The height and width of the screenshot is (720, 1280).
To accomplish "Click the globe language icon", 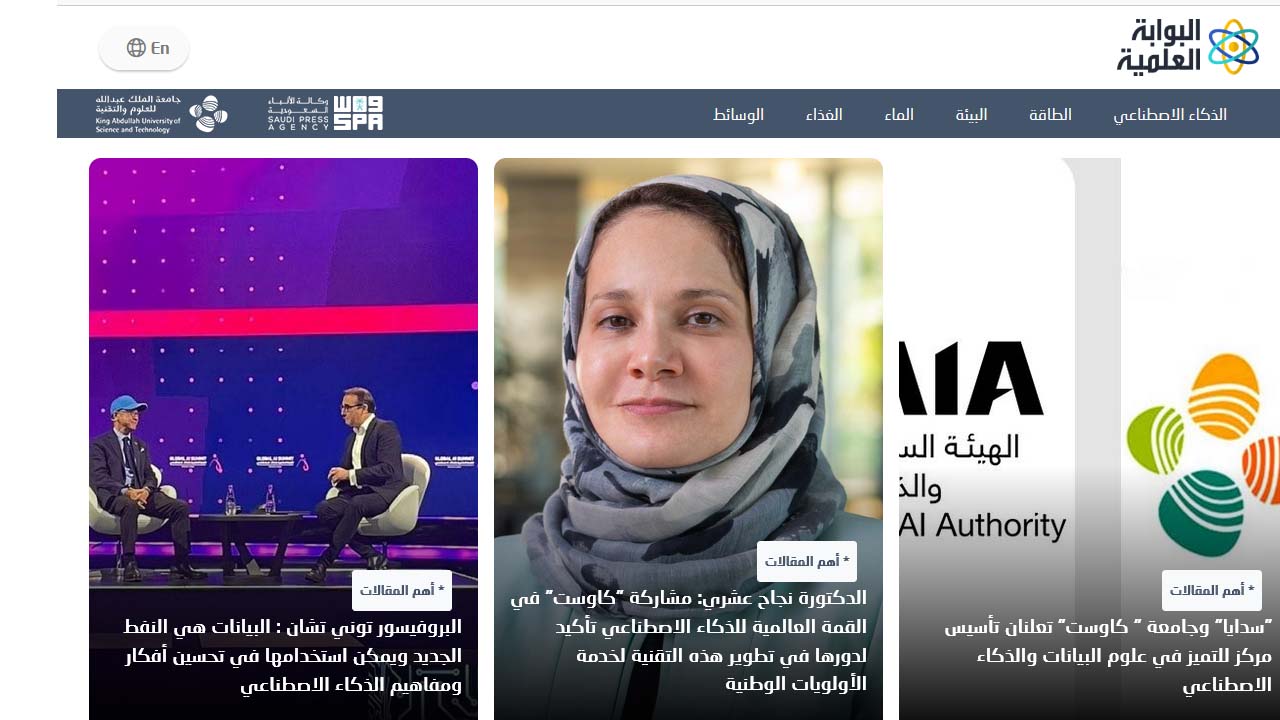I will 136,48.
